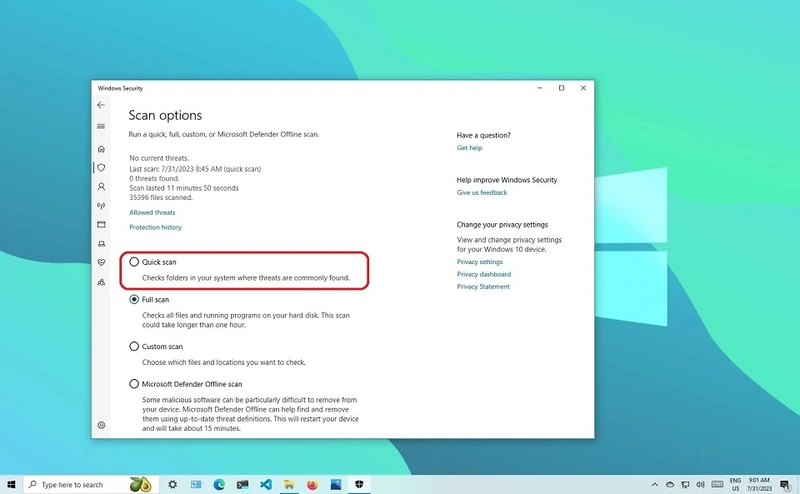Open the notification center icon
The image size is (800, 494).
click(x=785, y=484)
